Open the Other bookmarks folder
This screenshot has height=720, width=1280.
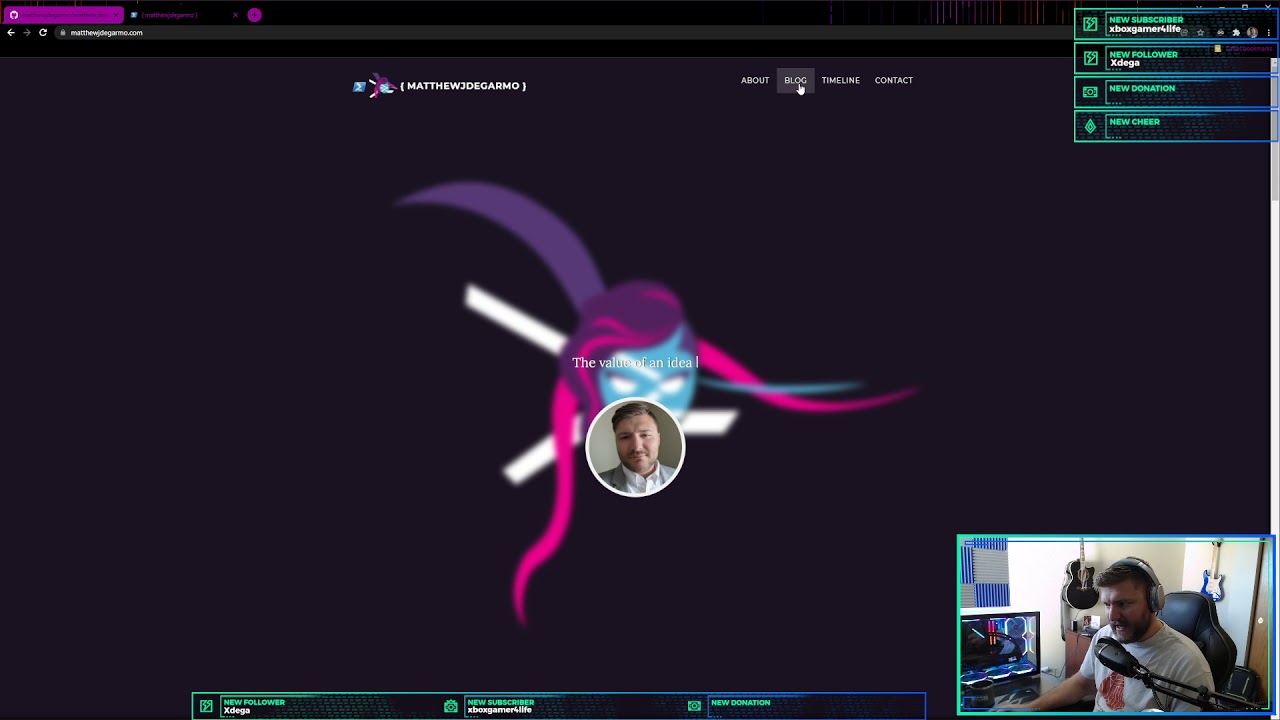tap(1245, 48)
